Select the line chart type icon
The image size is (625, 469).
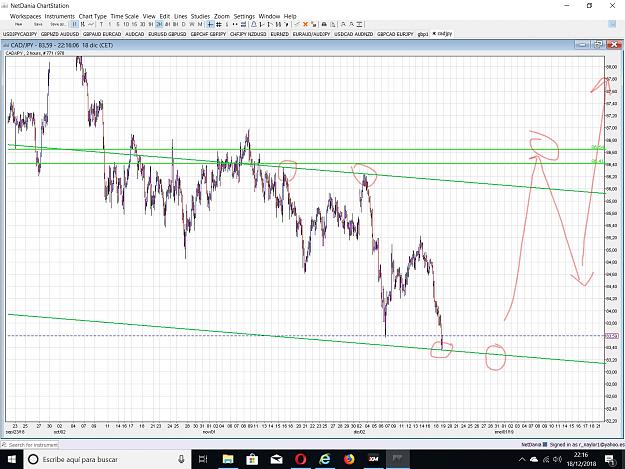point(91,24)
